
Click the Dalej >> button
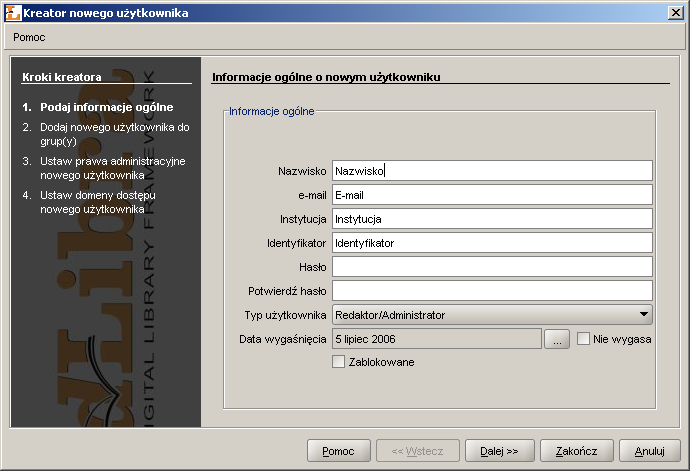point(499,451)
